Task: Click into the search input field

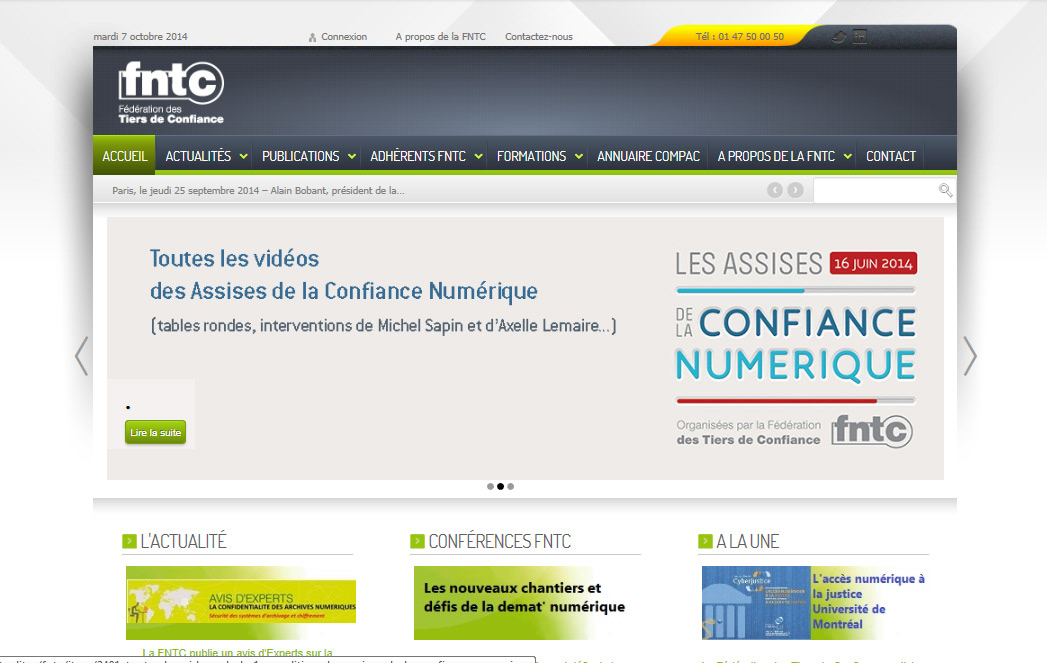Action: click(875, 190)
